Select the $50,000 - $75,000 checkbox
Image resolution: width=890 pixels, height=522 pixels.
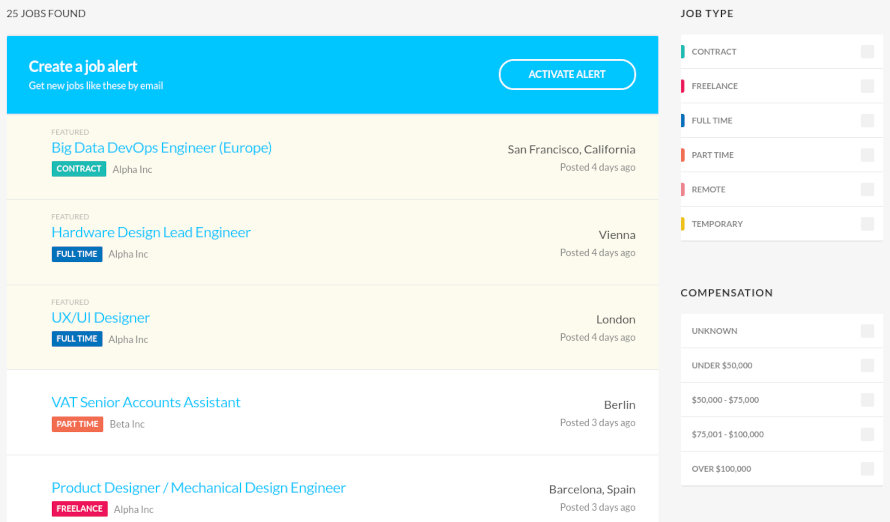pos(867,400)
